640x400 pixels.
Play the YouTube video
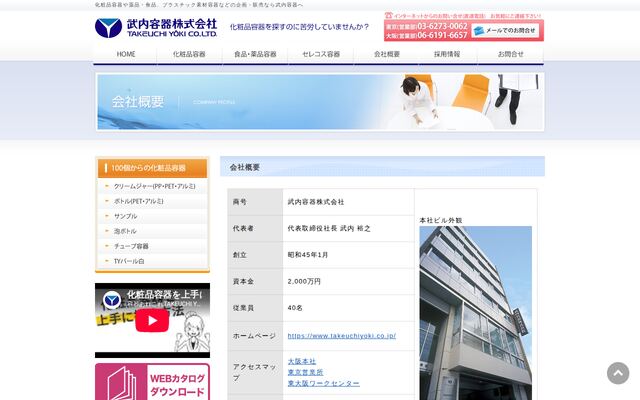[x=152, y=320]
